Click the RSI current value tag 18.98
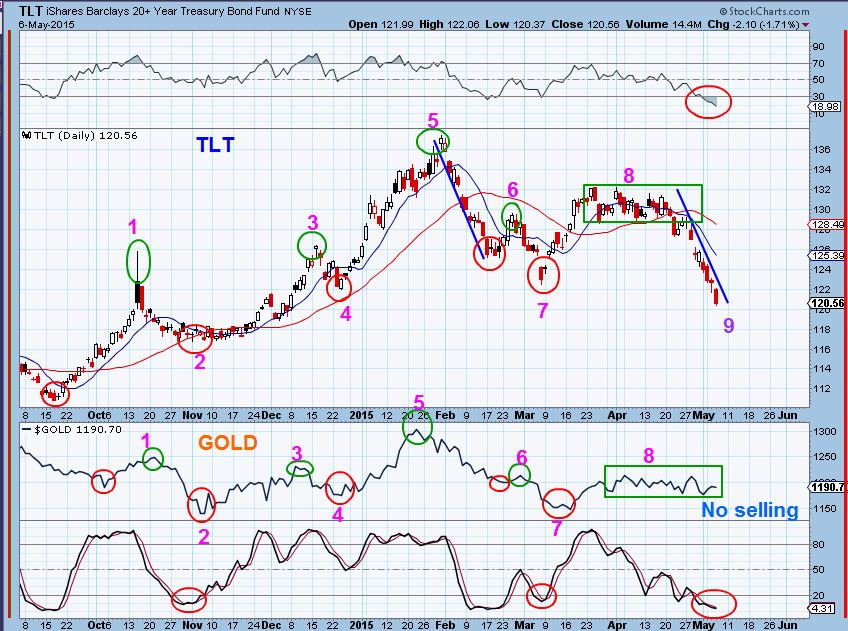 tap(825, 107)
